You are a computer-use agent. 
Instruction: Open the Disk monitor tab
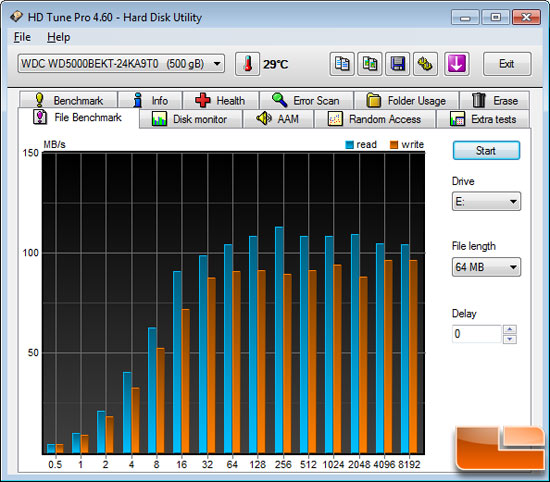pyautogui.click(x=190, y=119)
